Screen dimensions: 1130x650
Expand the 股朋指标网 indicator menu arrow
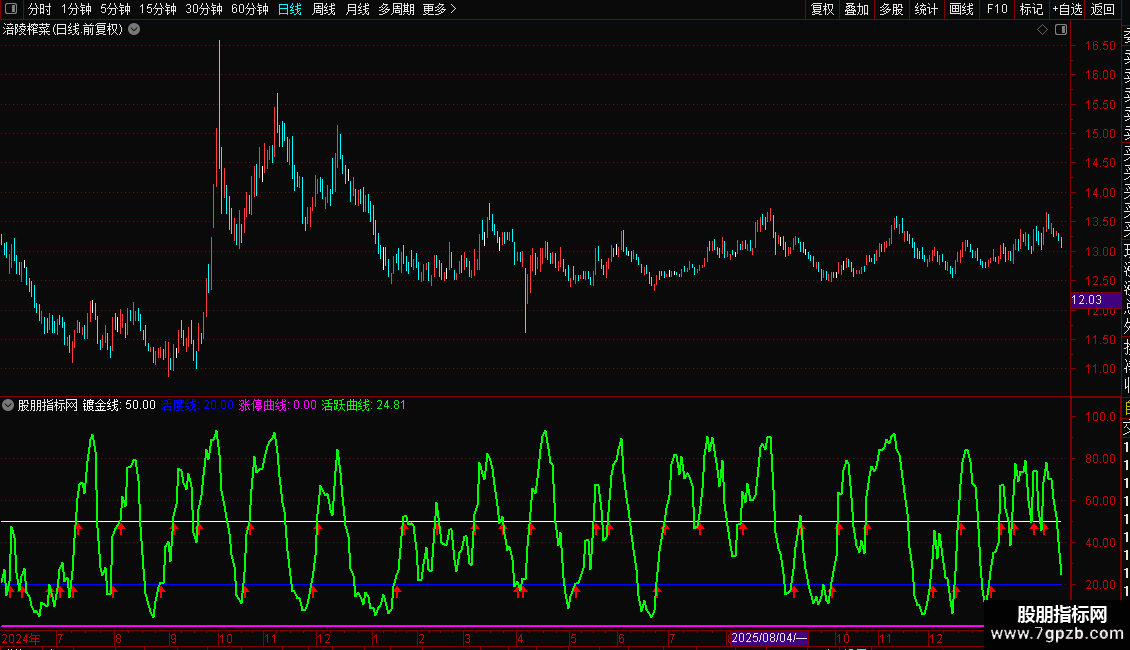click(8, 405)
